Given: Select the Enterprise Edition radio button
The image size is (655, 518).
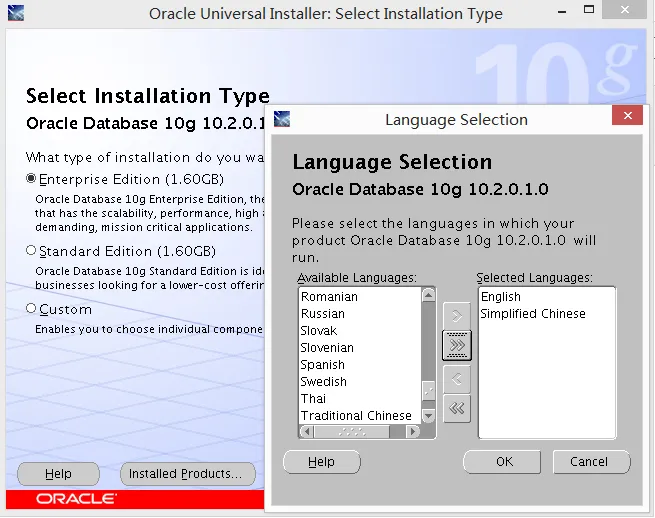Looking at the screenshot, I should 31,178.
